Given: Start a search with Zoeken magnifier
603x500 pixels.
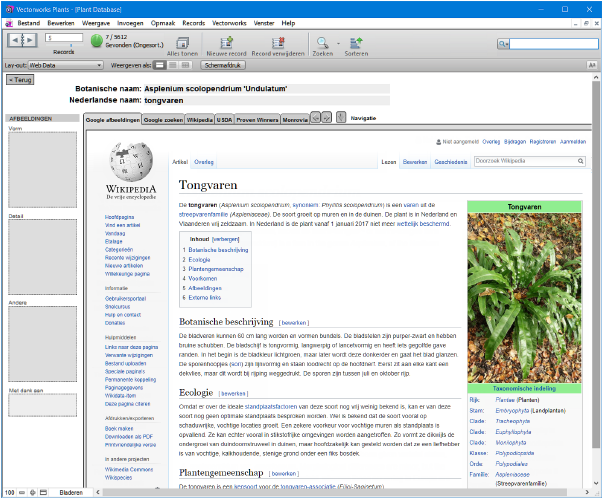Looking at the screenshot, I should pyautogui.click(x=322, y=42).
